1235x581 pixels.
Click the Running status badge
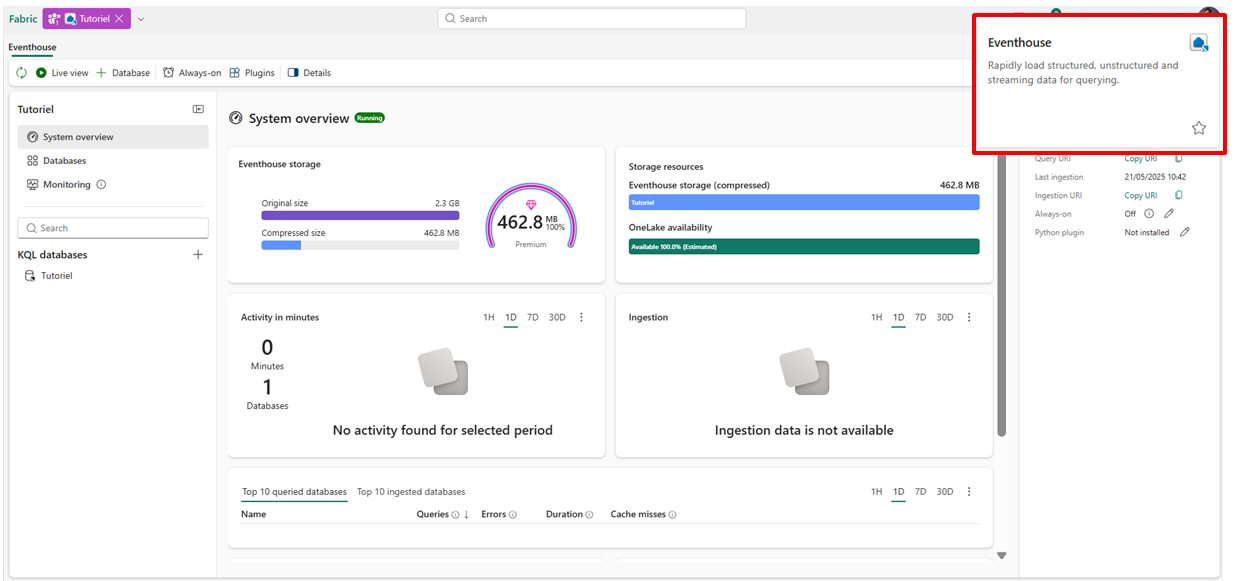pos(370,118)
